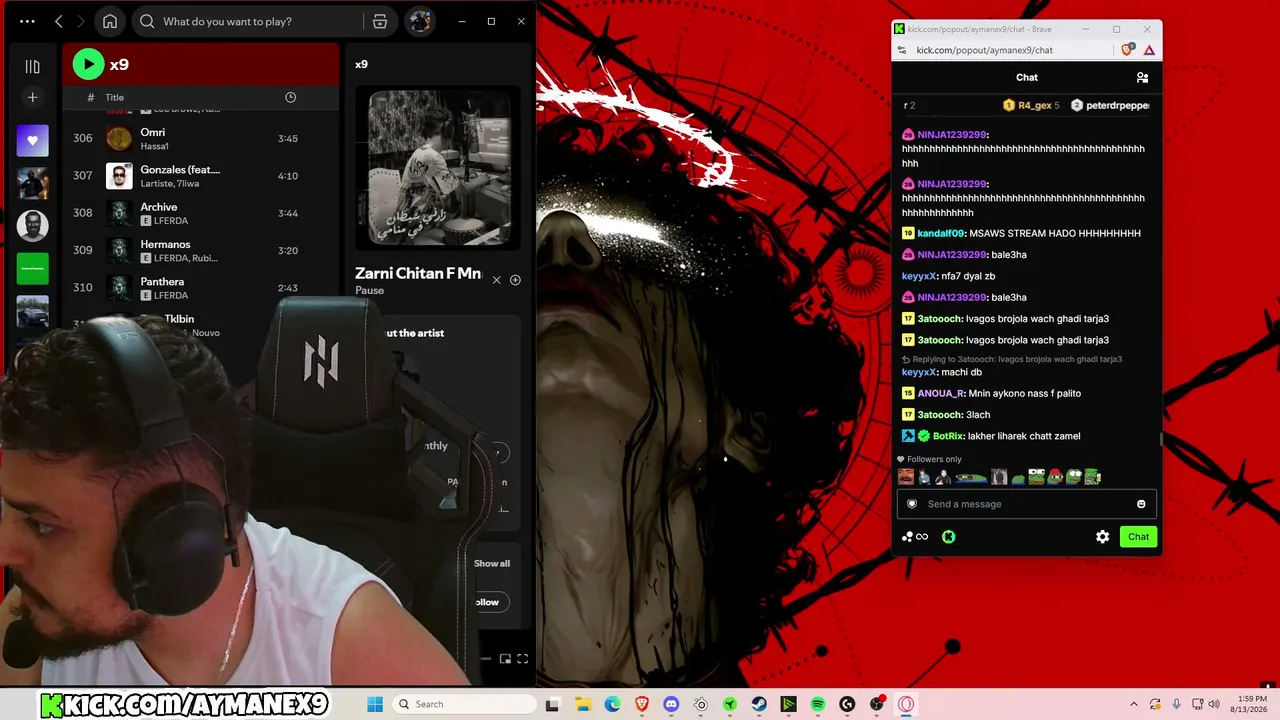Go forward in Spotify navigation
This screenshot has width=1280, height=720.
82,21
